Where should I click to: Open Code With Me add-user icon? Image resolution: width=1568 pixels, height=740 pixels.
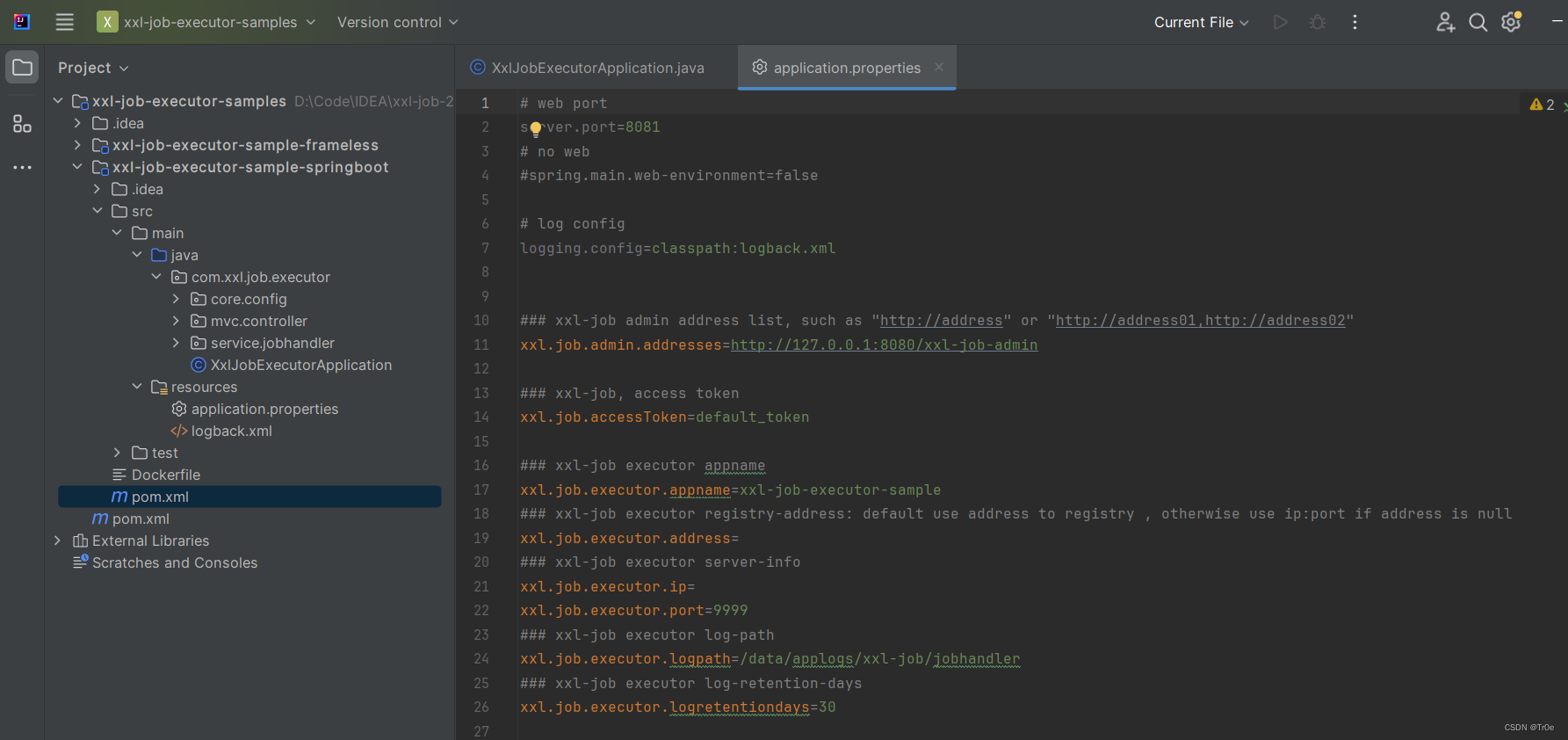tap(1445, 22)
